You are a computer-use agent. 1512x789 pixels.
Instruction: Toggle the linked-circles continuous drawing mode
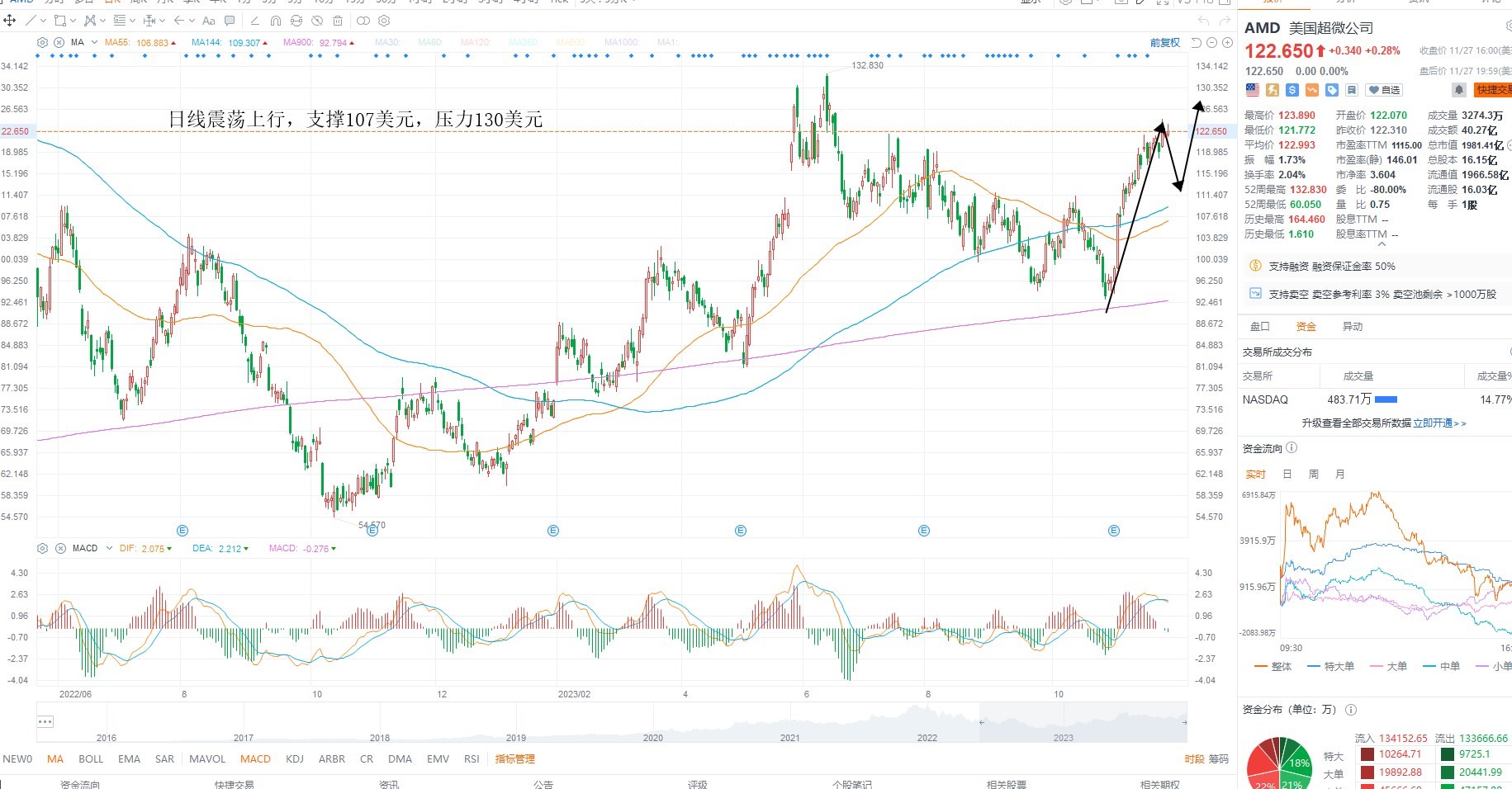363,21
